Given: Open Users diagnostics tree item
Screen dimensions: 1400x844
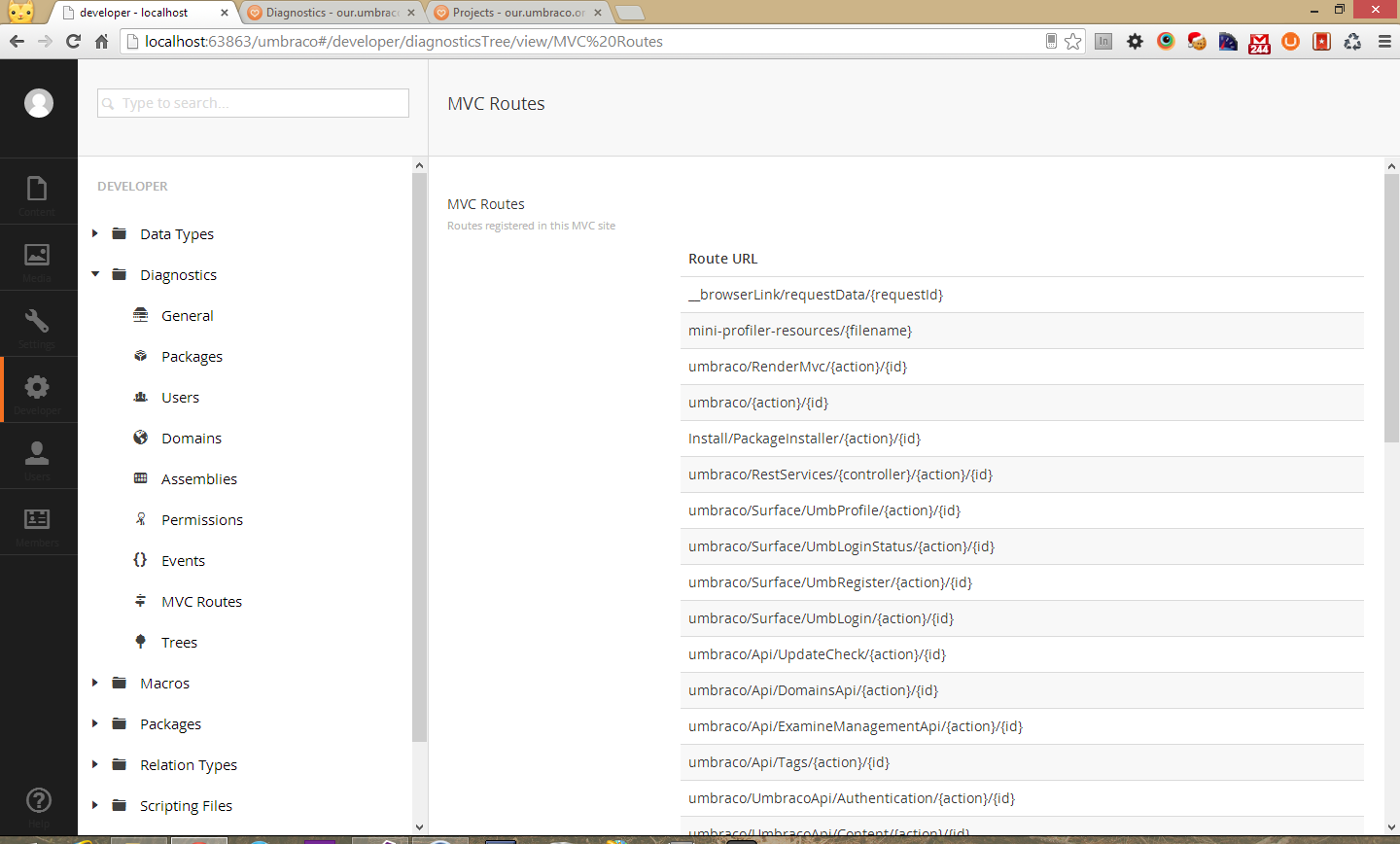Looking at the screenshot, I should (x=180, y=398).
